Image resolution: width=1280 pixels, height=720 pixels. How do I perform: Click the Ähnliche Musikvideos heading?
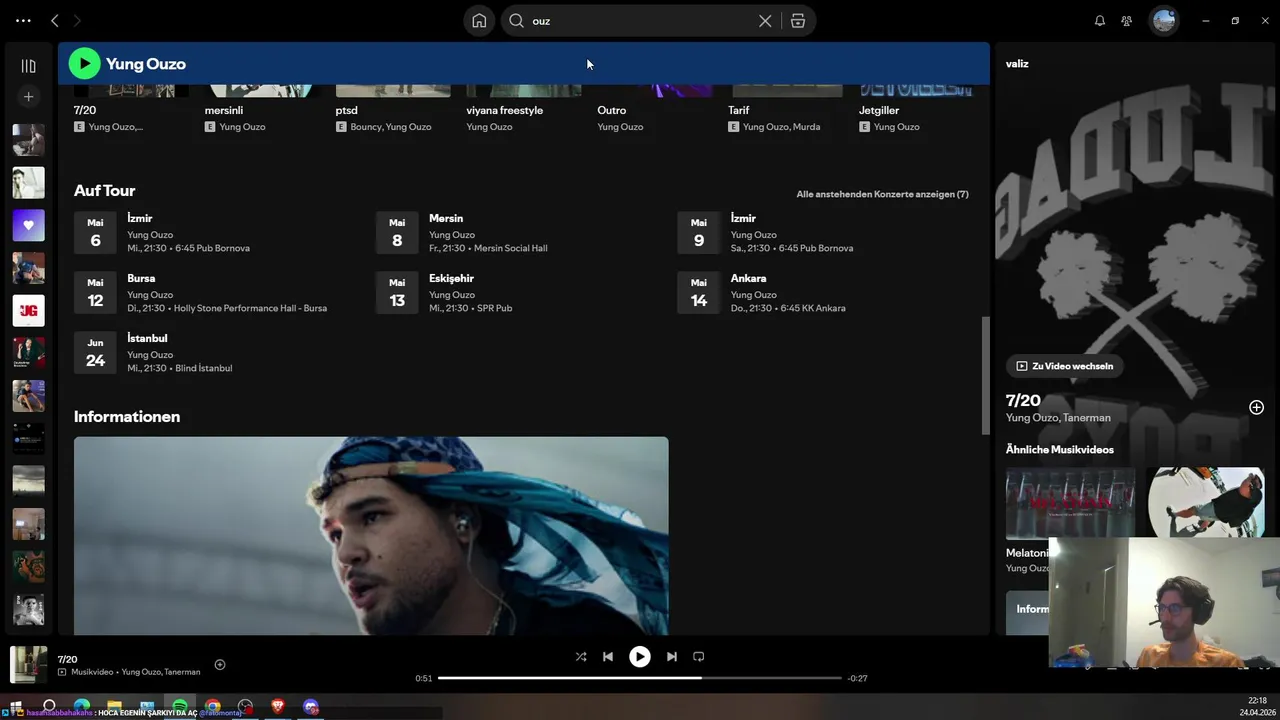pos(1060,450)
